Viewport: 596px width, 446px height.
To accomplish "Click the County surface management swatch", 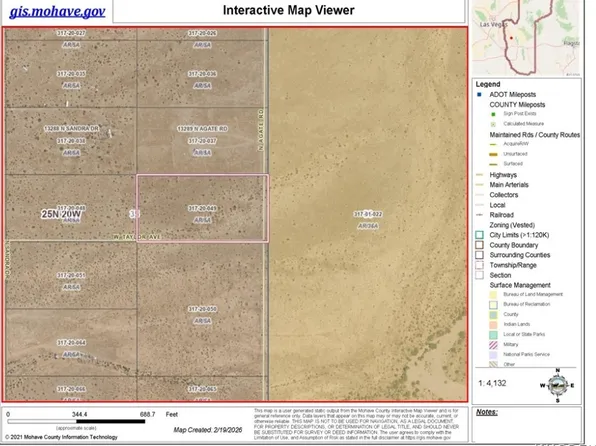I will tap(493, 315).
